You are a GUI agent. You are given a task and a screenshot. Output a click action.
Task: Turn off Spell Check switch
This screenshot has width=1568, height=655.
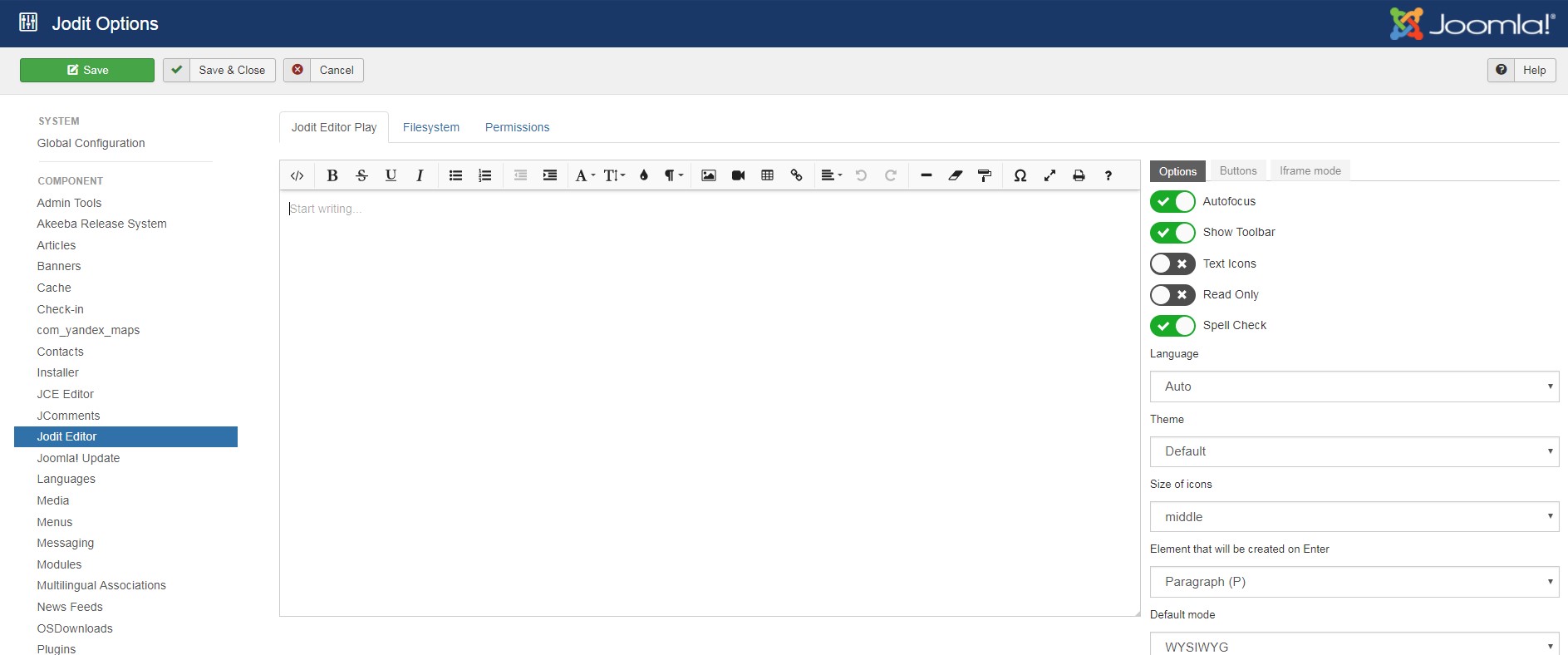[1172, 326]
